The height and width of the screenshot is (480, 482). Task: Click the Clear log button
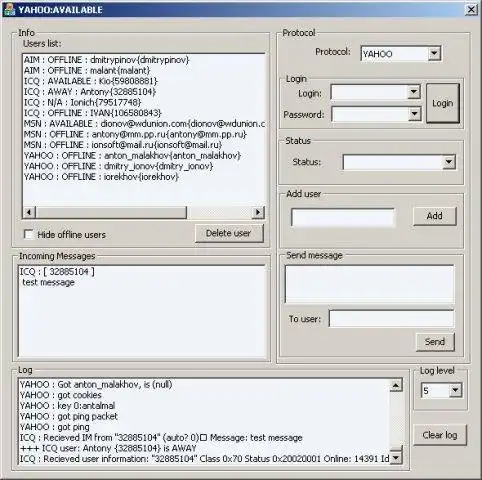click(440, 435)
